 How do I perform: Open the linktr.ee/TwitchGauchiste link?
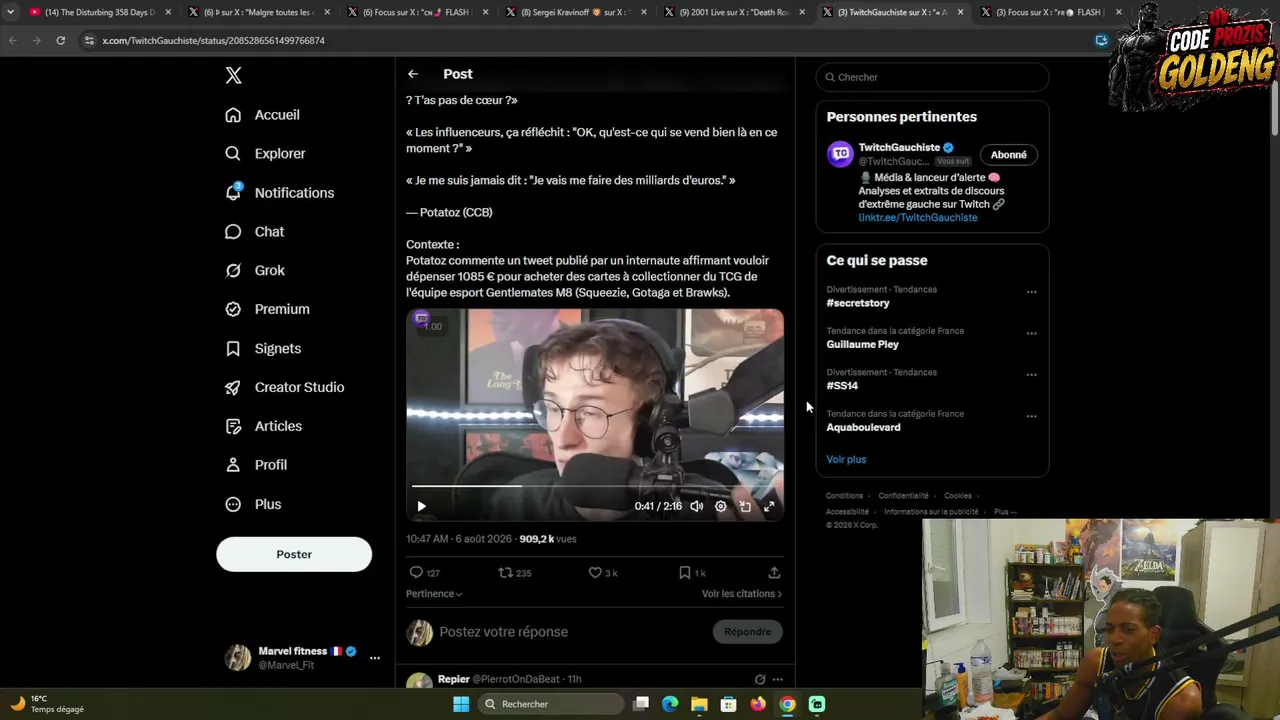click(x=918, y=218)
